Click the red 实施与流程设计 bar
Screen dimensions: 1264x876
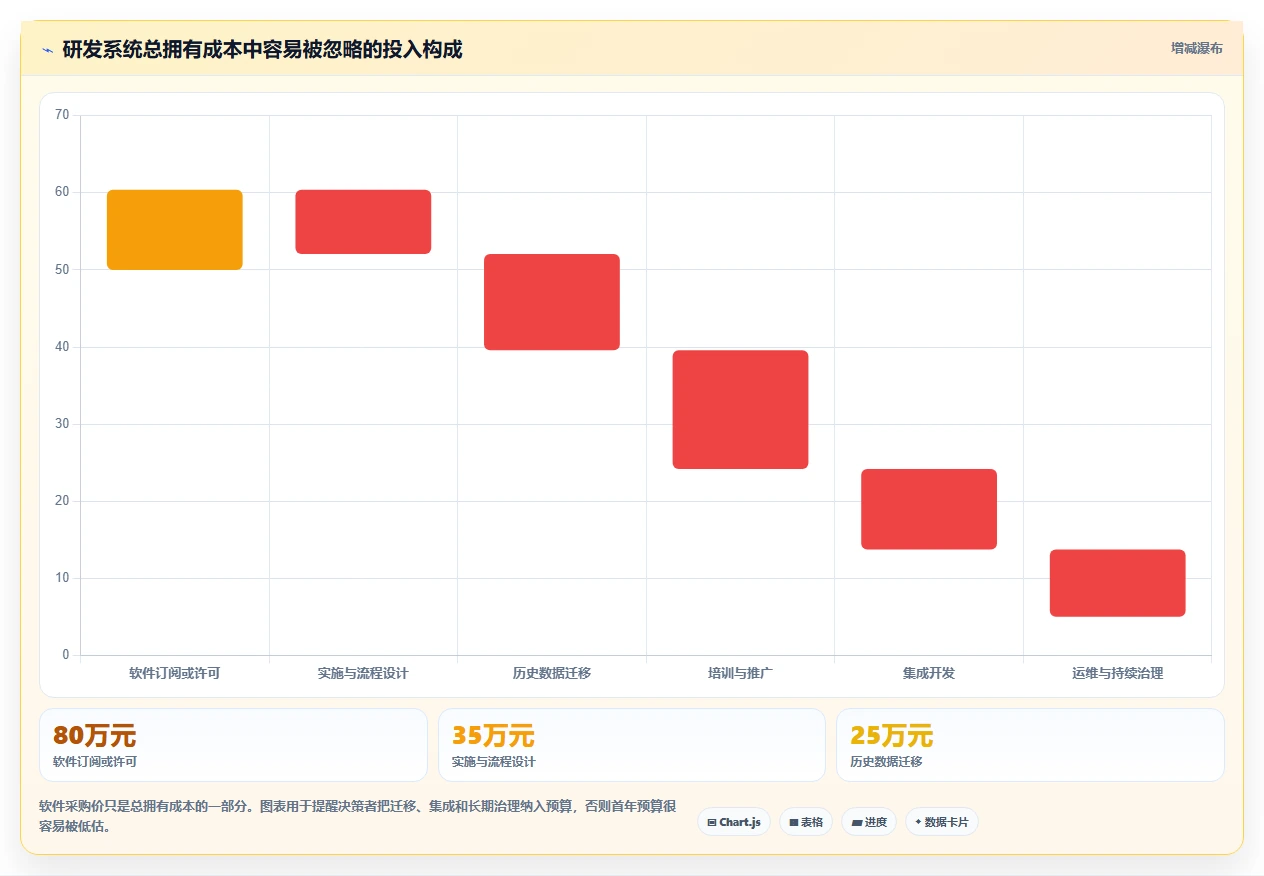coord(363,222)
